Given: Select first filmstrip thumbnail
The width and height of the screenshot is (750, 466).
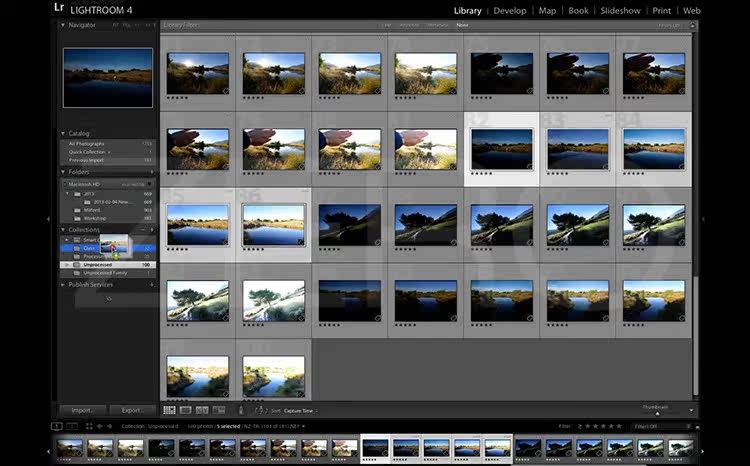Looking at the screenshot, I should 70,448.
